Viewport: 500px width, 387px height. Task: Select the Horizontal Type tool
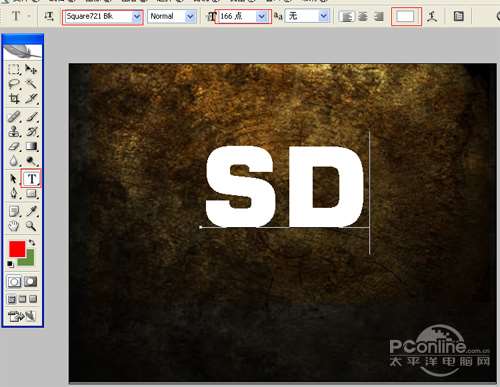pos(31,179)
